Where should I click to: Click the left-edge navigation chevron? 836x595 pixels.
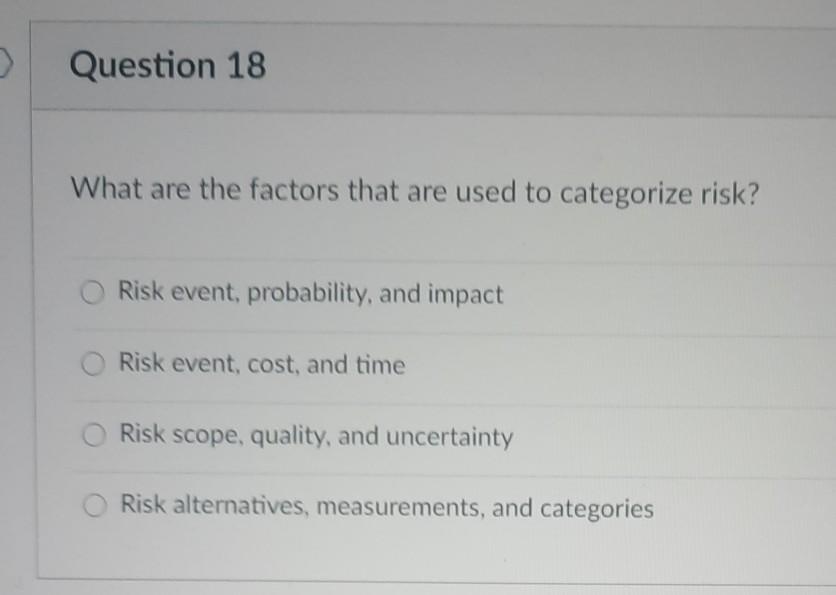[x=6, y=64]
